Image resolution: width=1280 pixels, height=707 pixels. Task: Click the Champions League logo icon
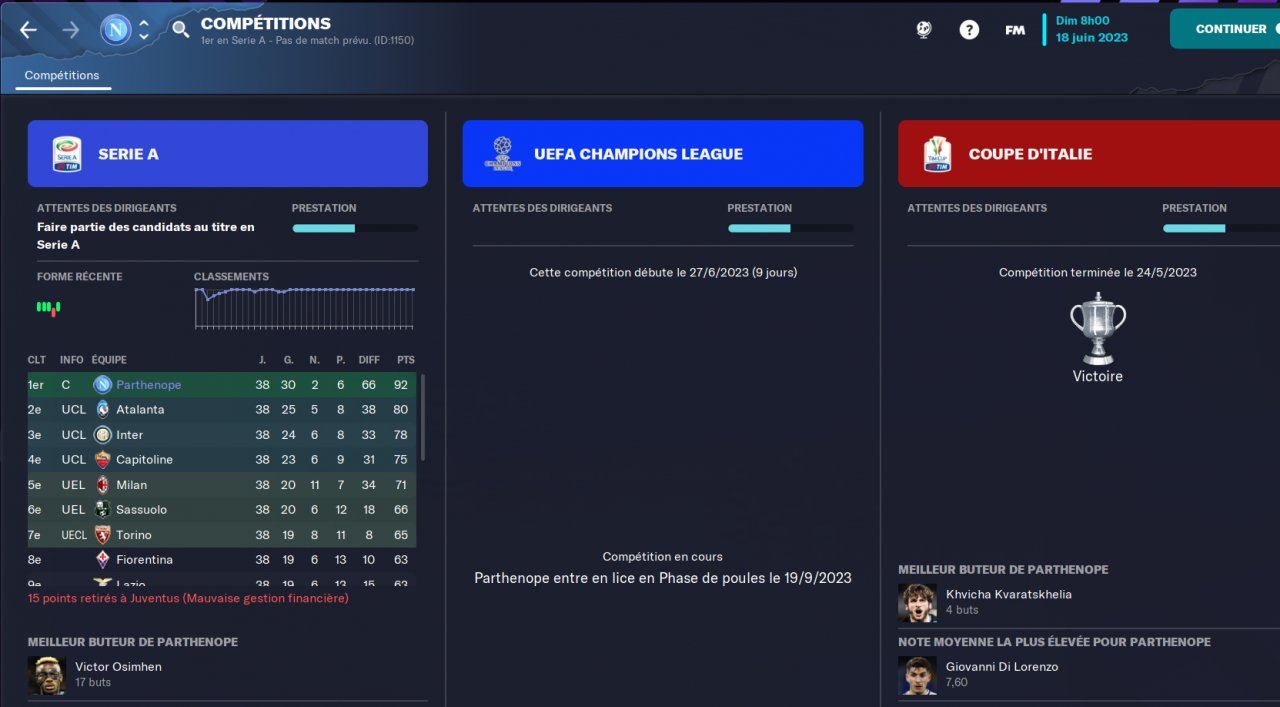click(x=502, y=154)
